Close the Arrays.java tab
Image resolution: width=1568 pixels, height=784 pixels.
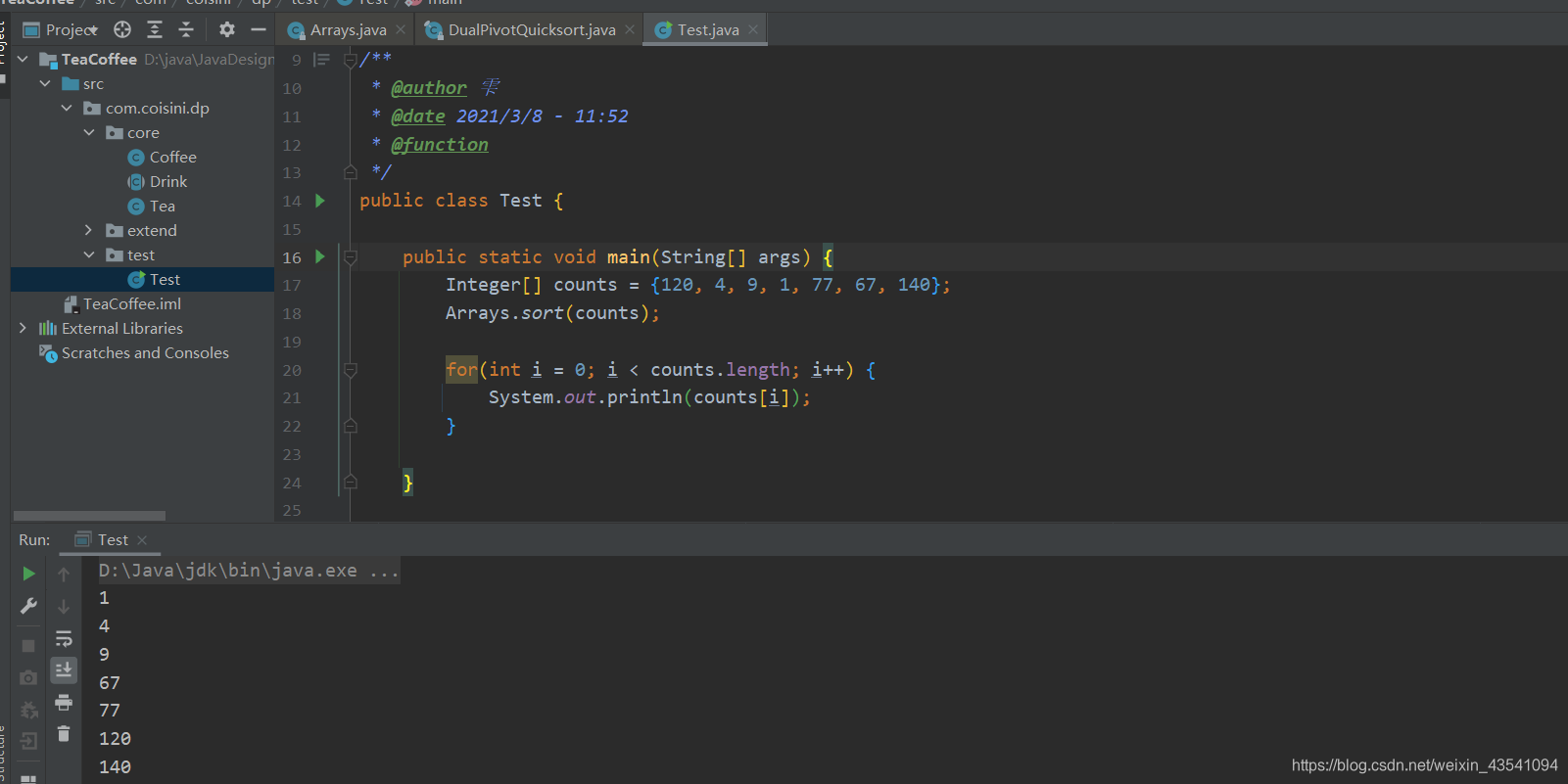pyautogui.click(x=401, y=30)
